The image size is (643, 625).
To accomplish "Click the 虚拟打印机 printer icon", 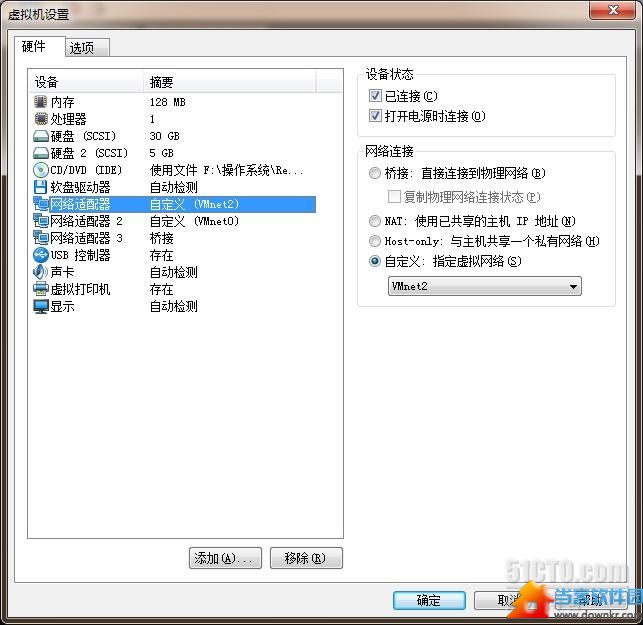I will [x=41, y=289].
